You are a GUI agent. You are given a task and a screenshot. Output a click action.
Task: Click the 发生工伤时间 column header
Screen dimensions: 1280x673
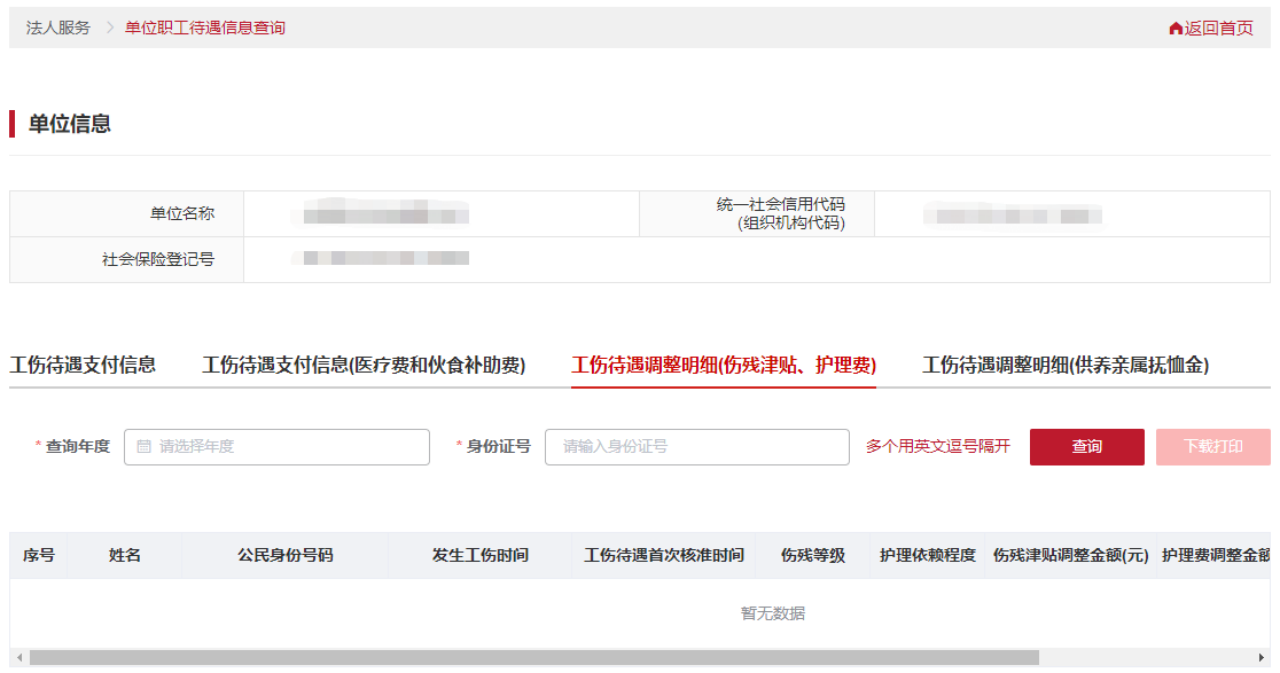(x=480, y=555)
